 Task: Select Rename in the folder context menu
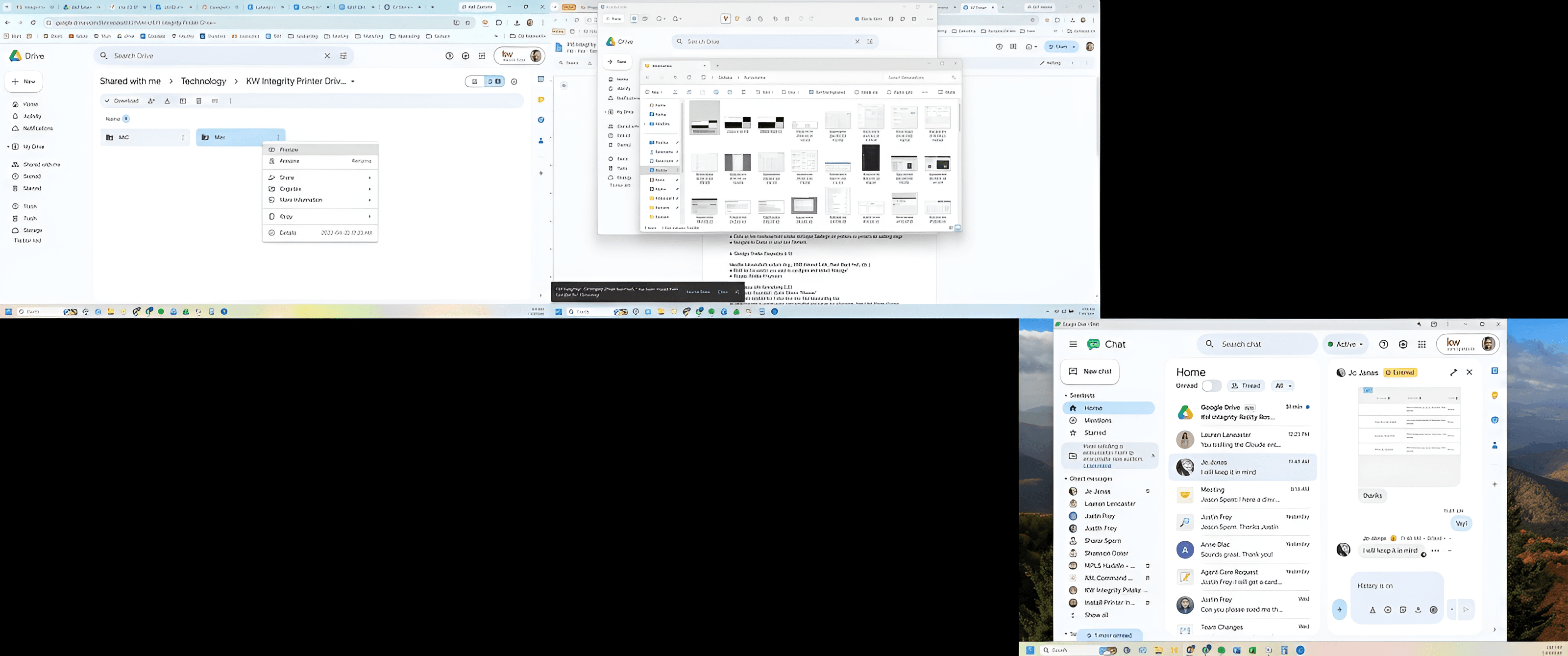click(320, 161)
